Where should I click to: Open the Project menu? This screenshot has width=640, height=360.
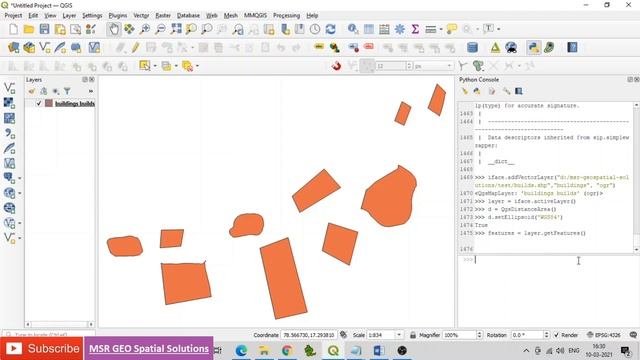coord(13,16)
